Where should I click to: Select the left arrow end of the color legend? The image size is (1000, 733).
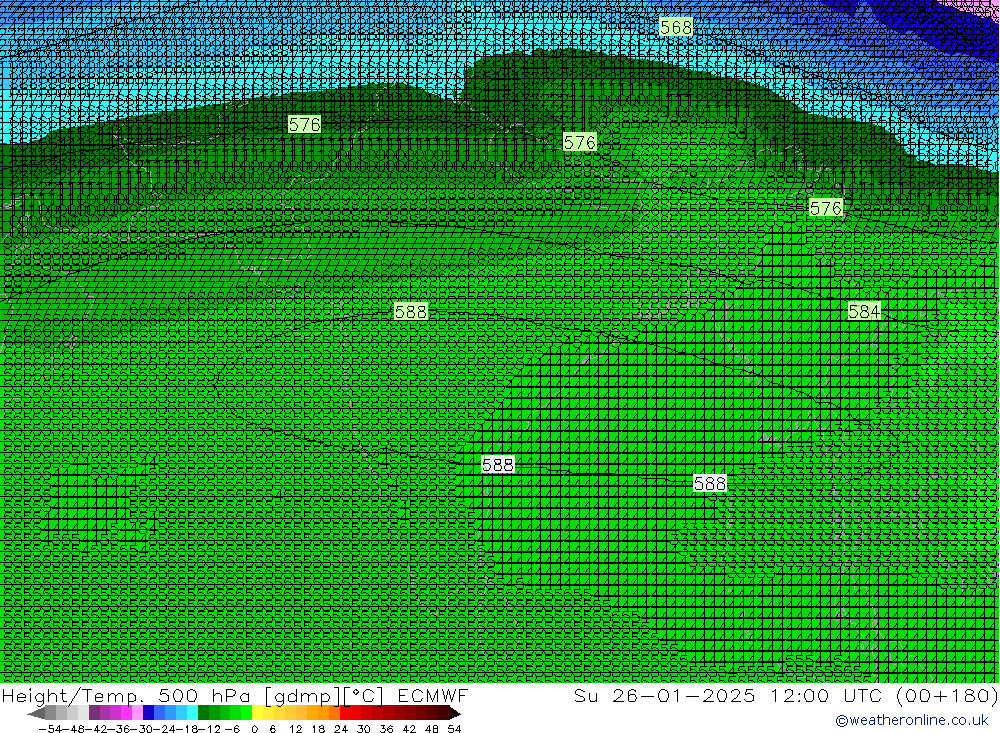click(x=36, y=714)
